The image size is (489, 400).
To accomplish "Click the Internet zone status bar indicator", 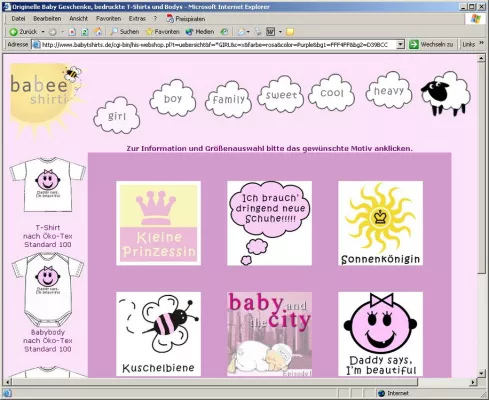I will (x=393, y=393).
